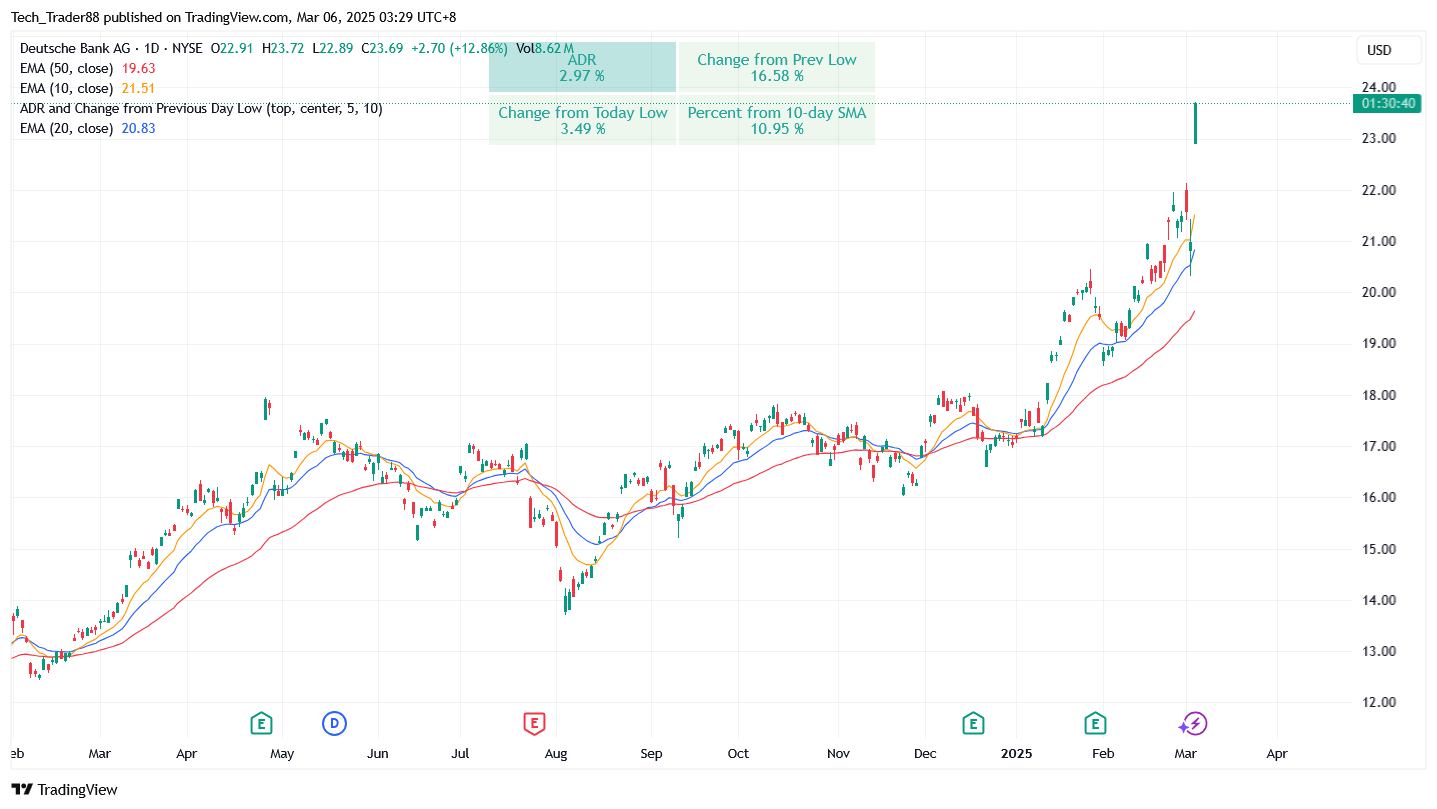Click the 19.63 EMA 50 value

[x=138, y=68]
